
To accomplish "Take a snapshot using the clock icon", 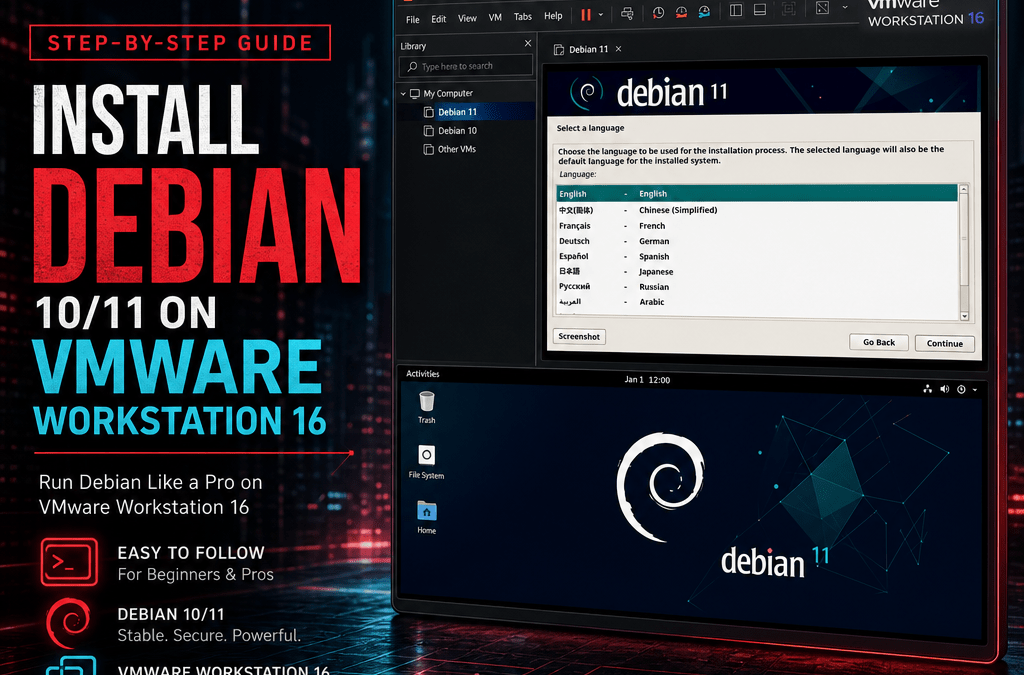I will [x=658, y=13].
